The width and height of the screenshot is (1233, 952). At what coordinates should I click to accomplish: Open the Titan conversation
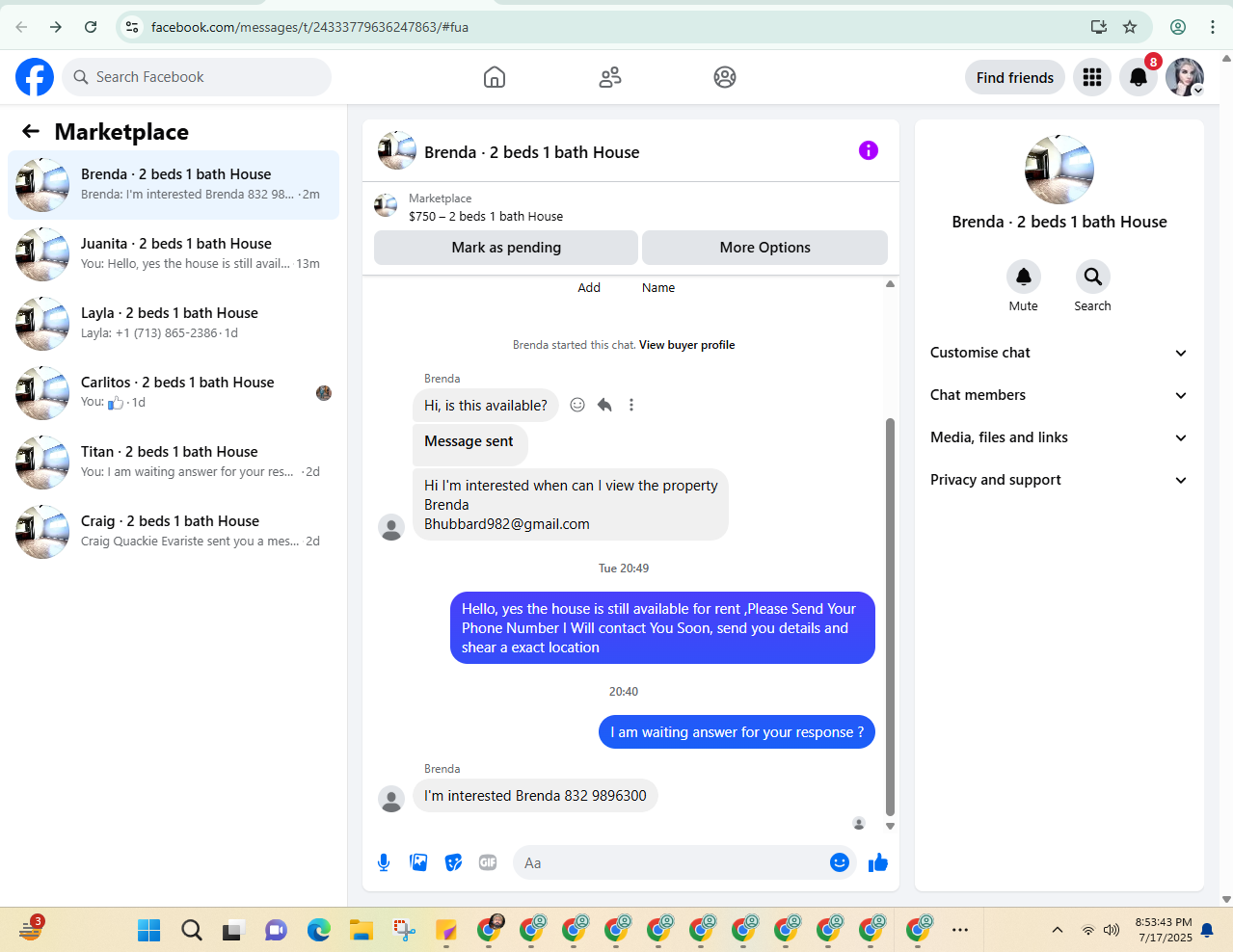click(x=174, y=463)
